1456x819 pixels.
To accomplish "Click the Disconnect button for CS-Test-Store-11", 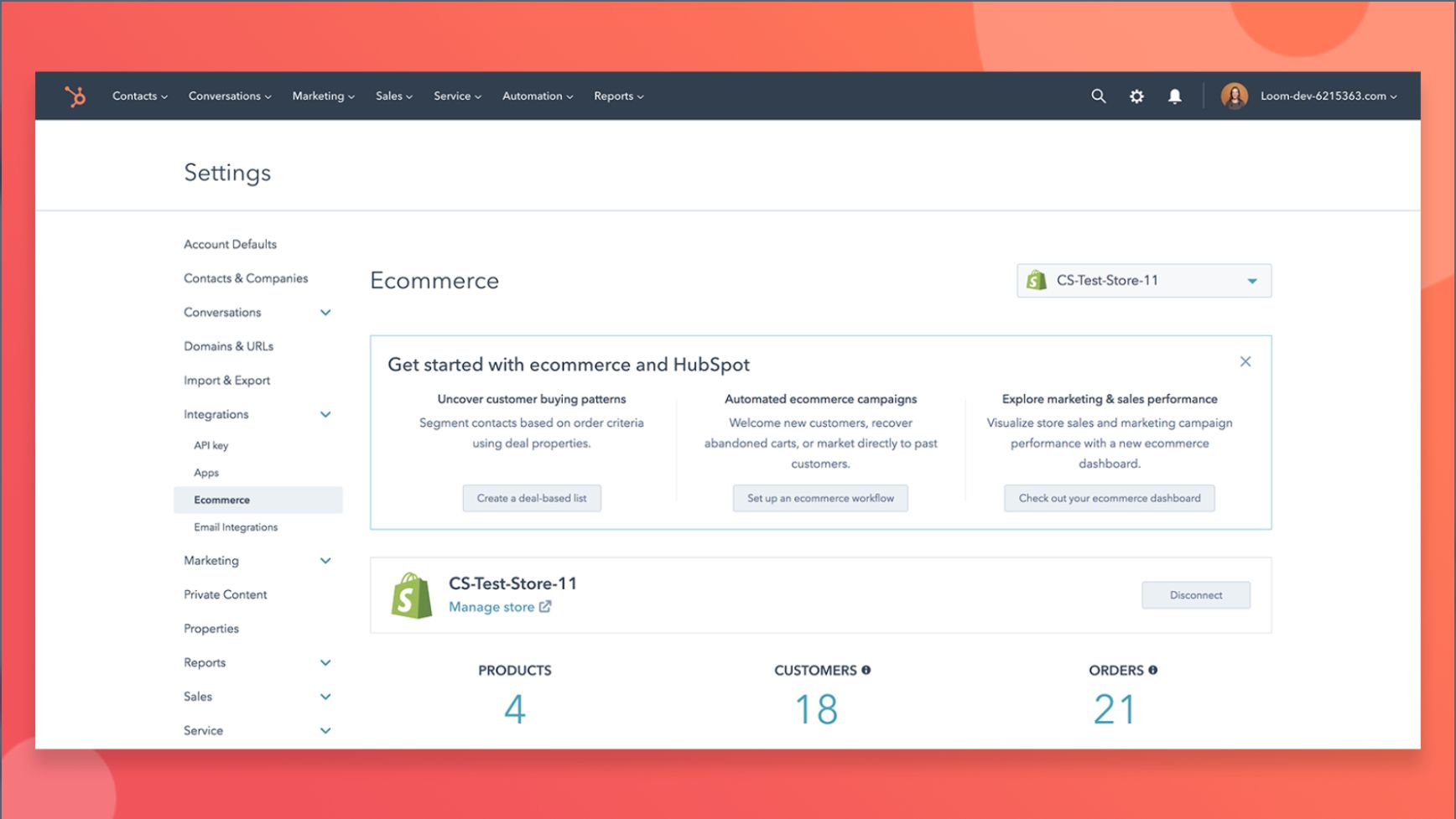I will (x=1195, y=594).
